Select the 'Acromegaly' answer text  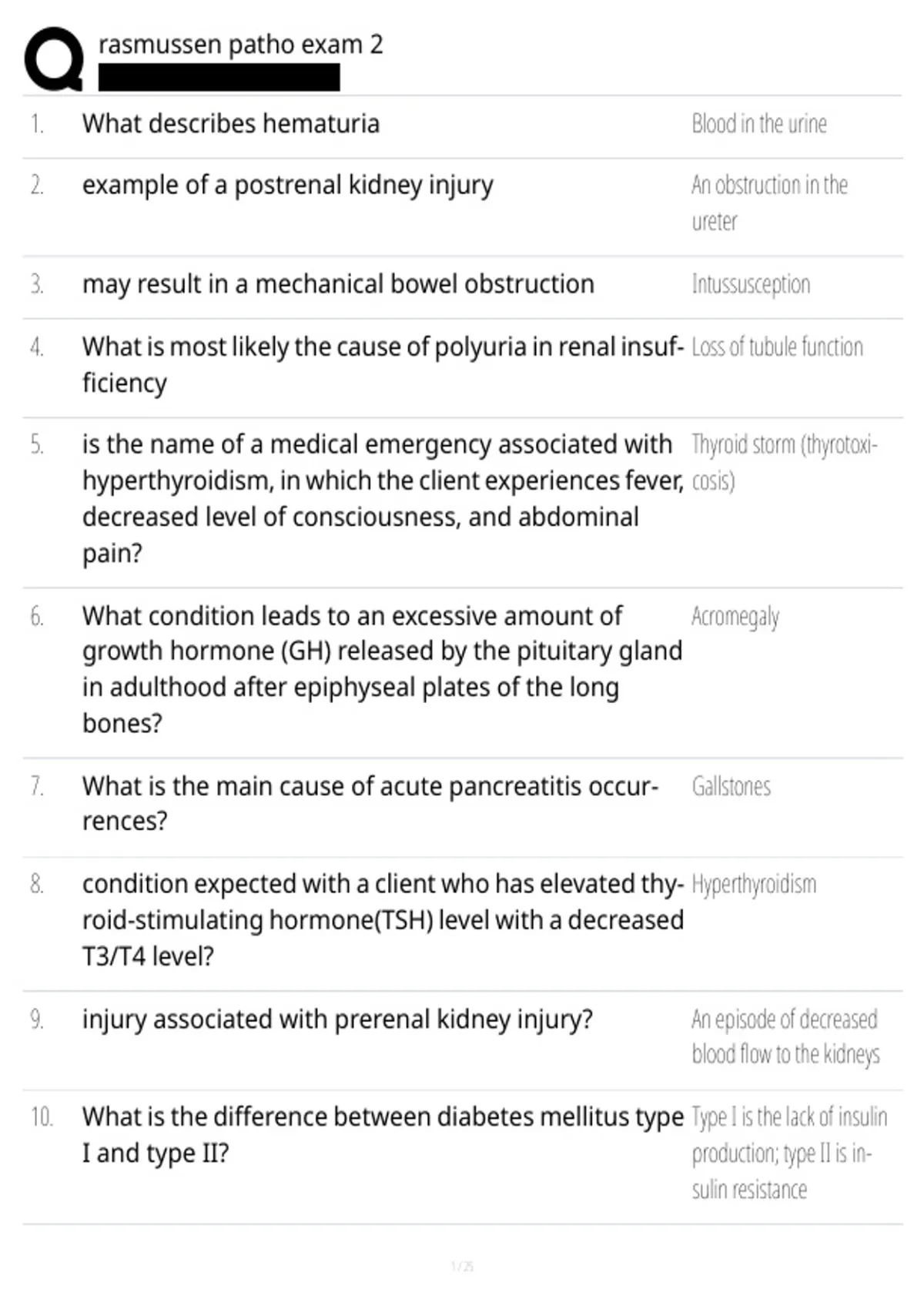[735, 618]
